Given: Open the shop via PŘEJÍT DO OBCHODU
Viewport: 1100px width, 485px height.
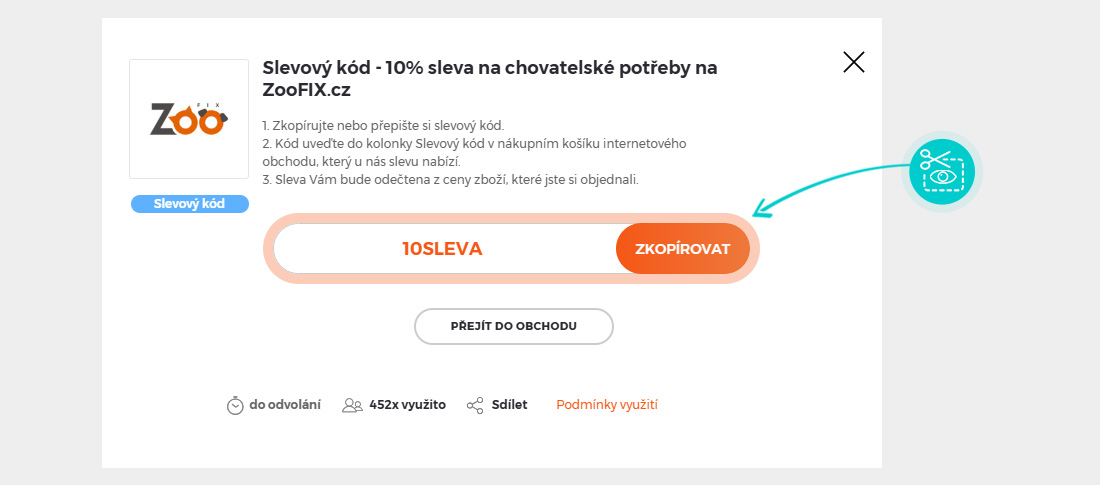Looking at the screenshot, I should coord(513,326).
